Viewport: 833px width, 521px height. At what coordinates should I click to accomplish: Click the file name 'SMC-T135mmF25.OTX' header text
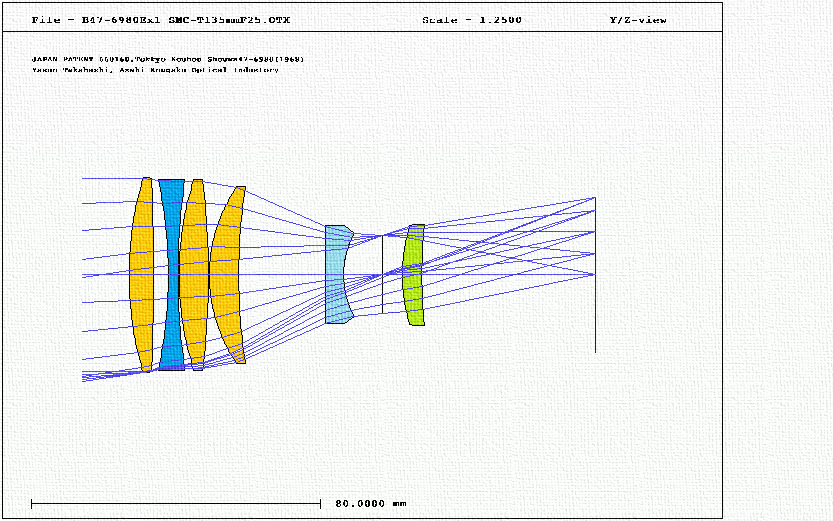(230, 20)
